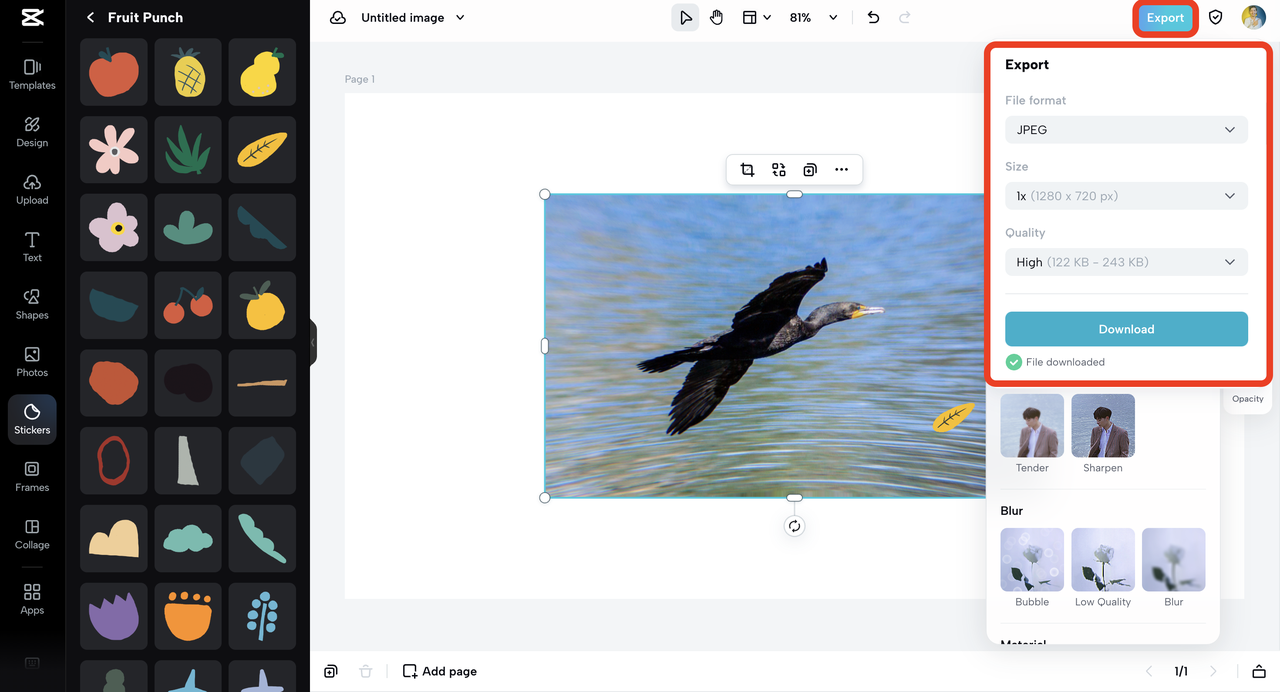Click the second floating toolbar icon

click(779, 170)
